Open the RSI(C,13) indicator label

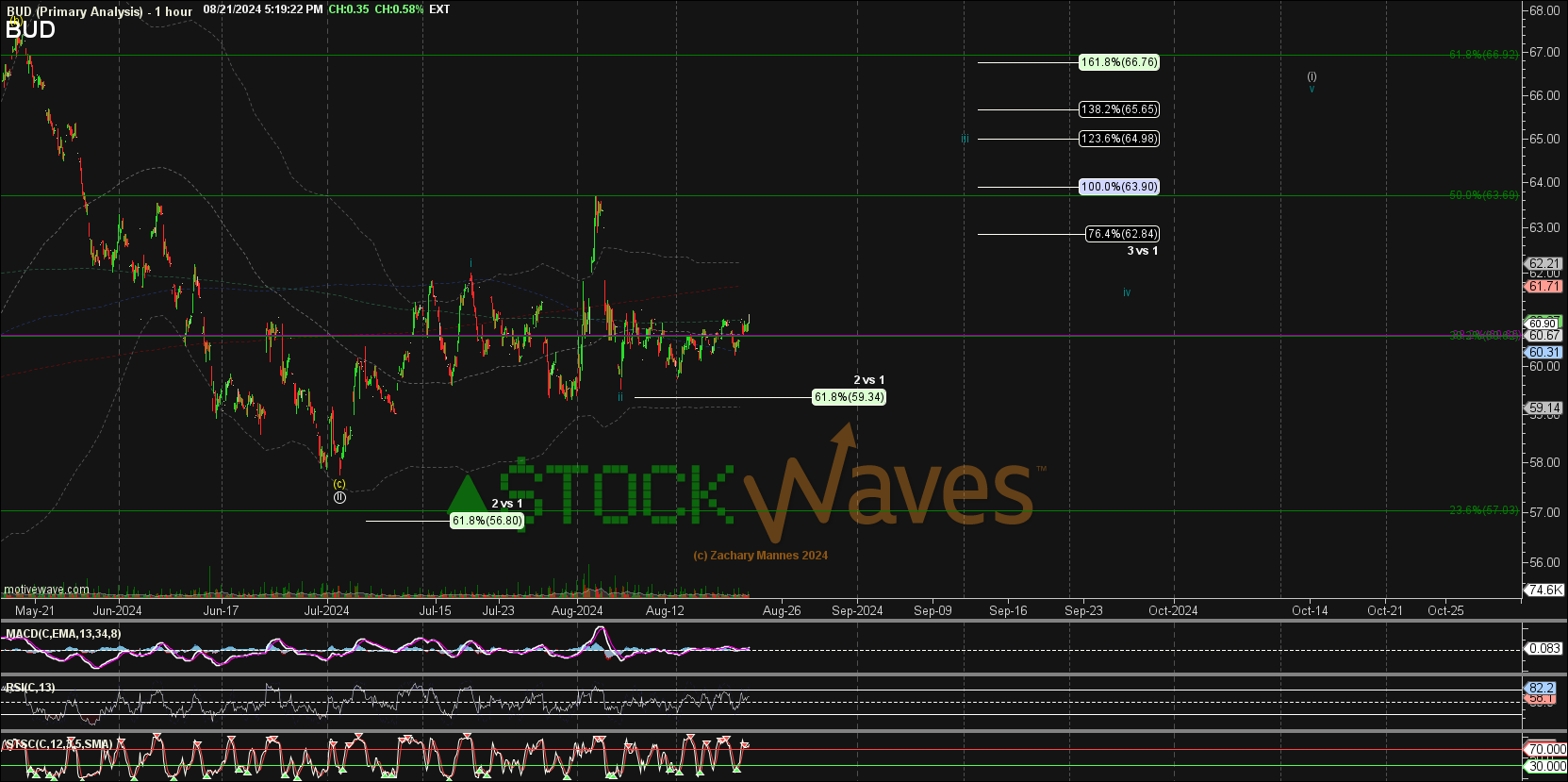coord(30,688)
